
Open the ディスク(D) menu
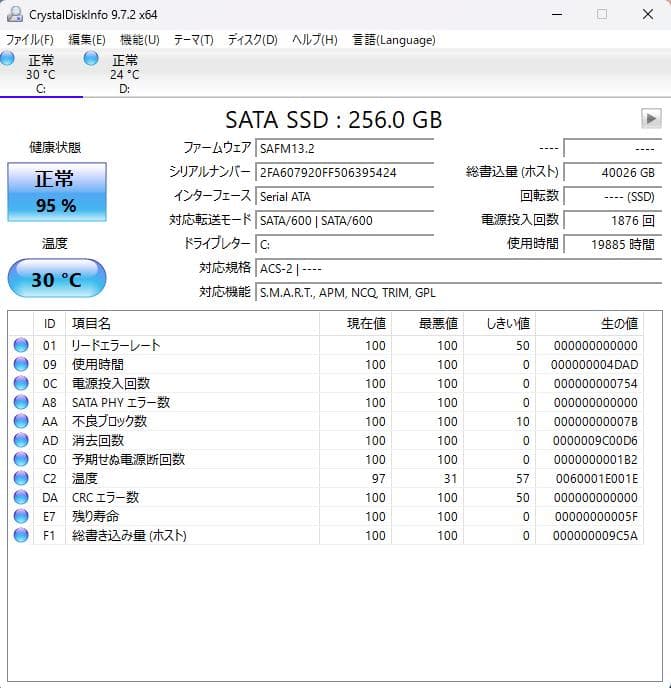pos(252,40)
